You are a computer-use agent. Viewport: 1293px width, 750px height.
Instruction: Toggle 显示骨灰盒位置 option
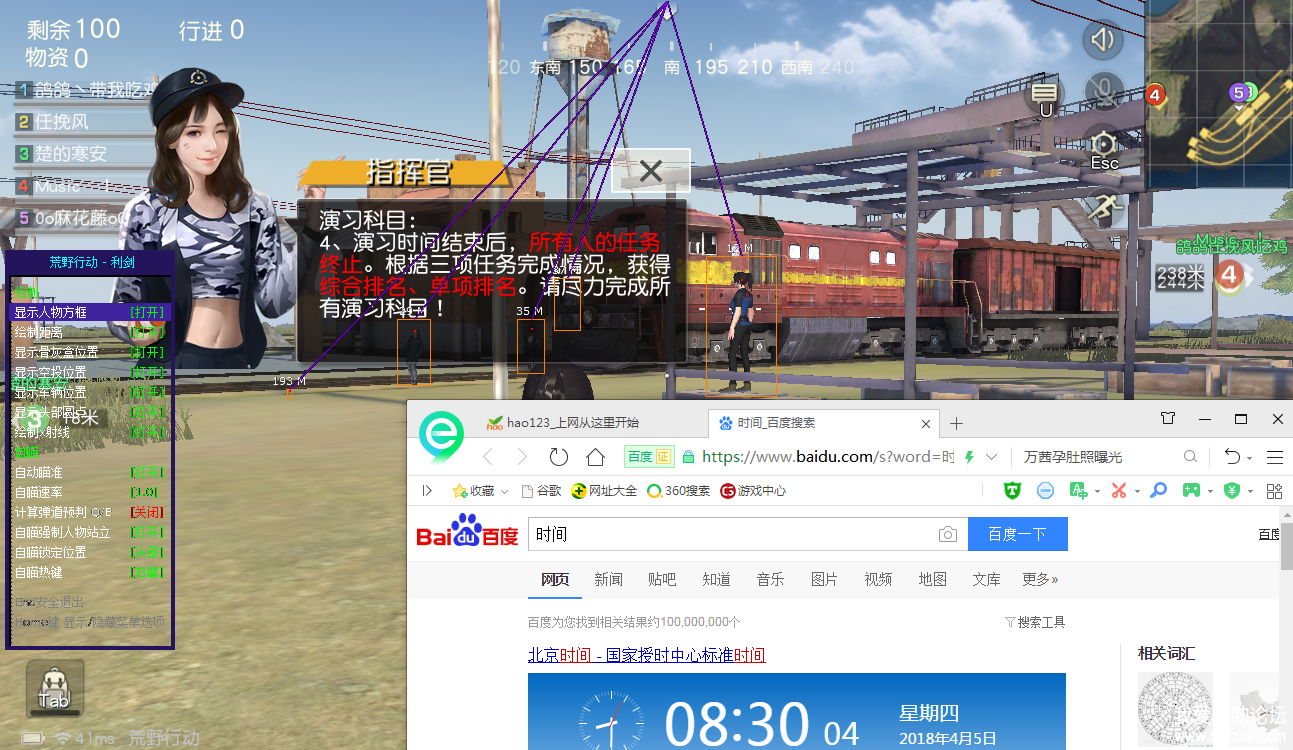pyautogui.click(x=90, y=352)
